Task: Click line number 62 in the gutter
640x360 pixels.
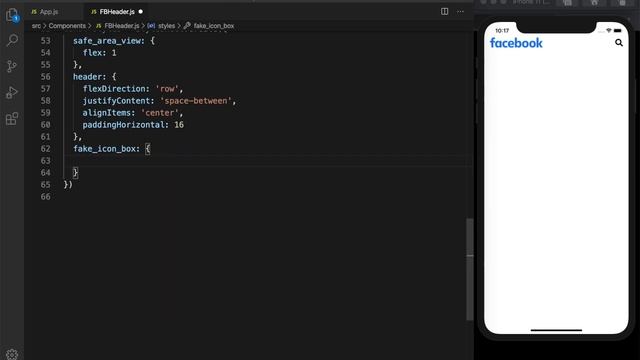Action: (x=45, y=149)
